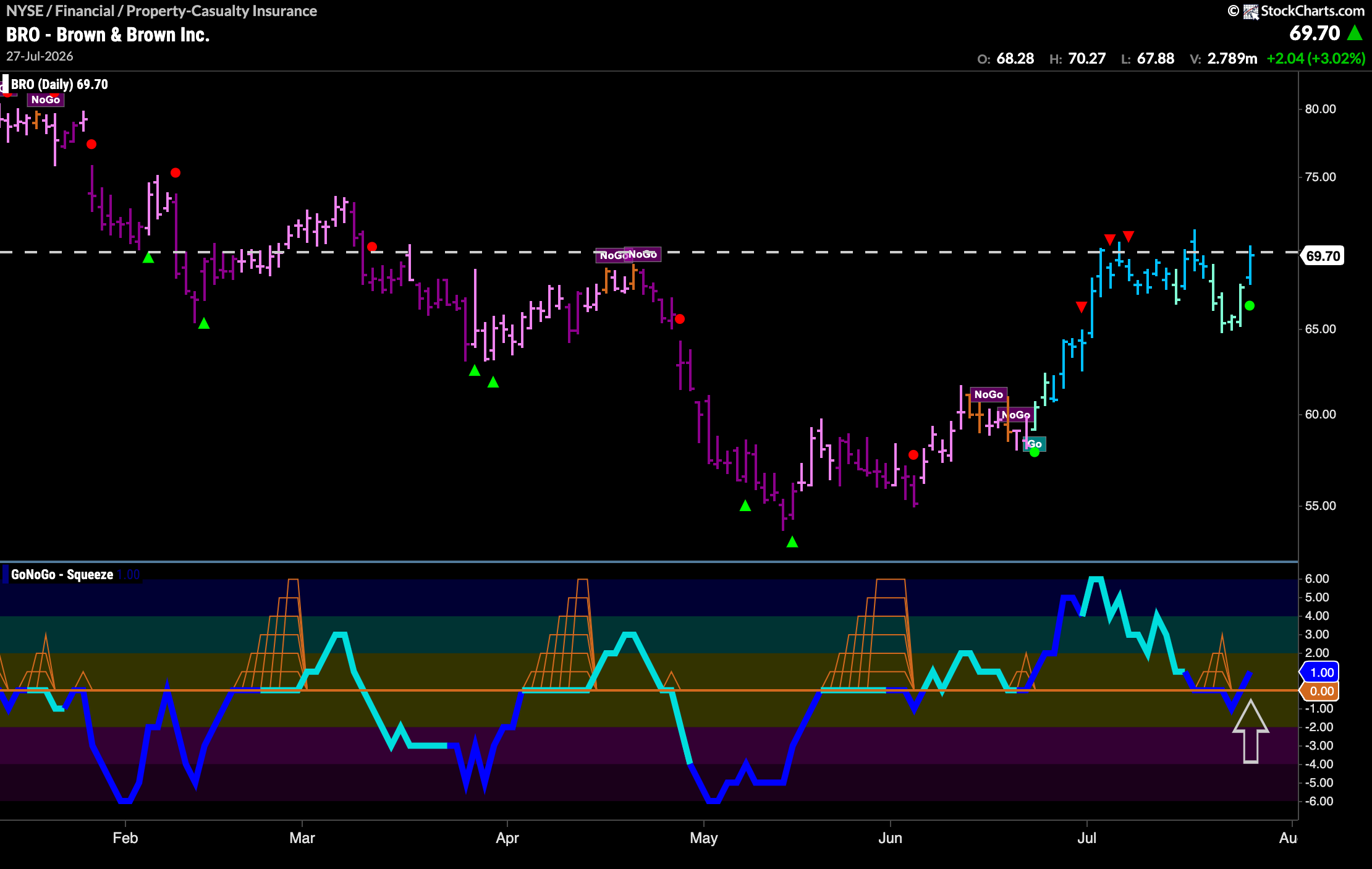
Task: Click the Jun label on the time axis
Action: (891, 838)
